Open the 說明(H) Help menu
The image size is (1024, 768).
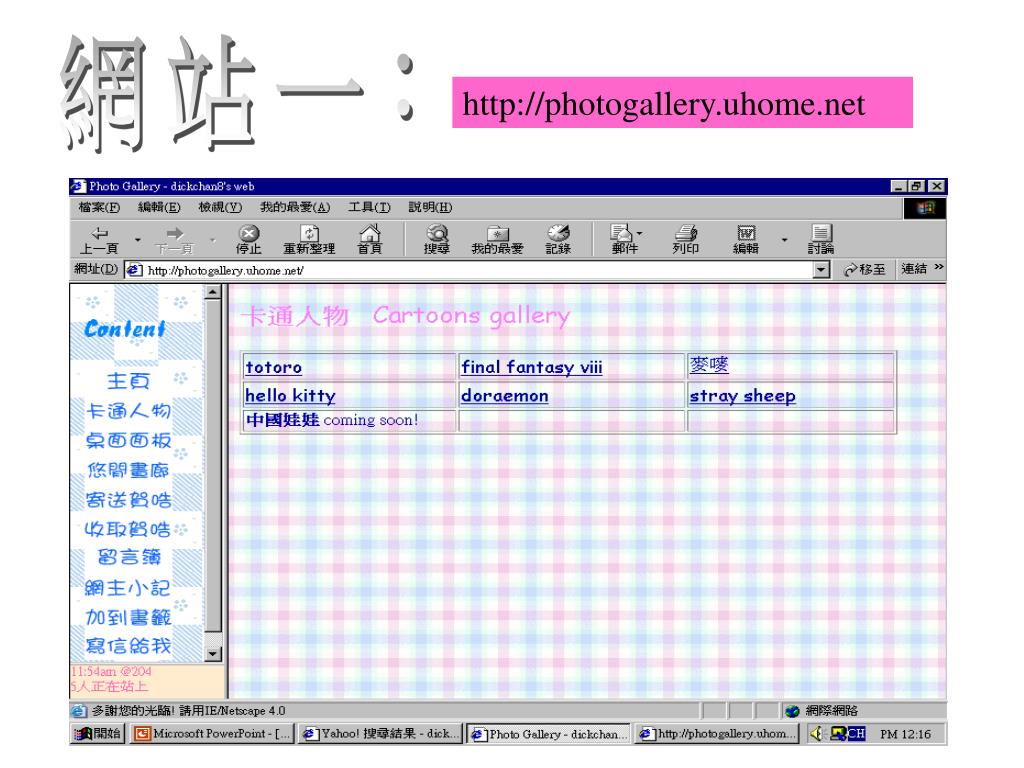click(x=430, y=207)
